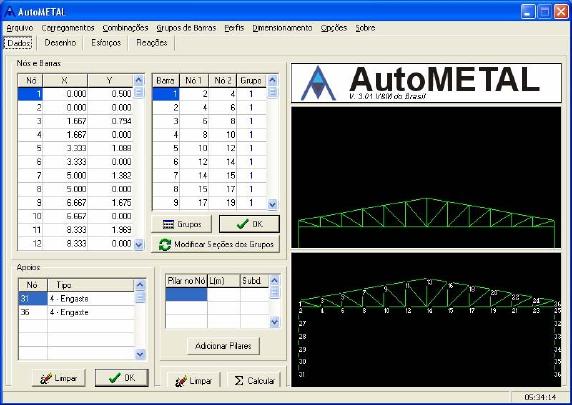Select Nó 1 value 17 in Barra 9
572x405 pixels.
(x=194, y=202)
